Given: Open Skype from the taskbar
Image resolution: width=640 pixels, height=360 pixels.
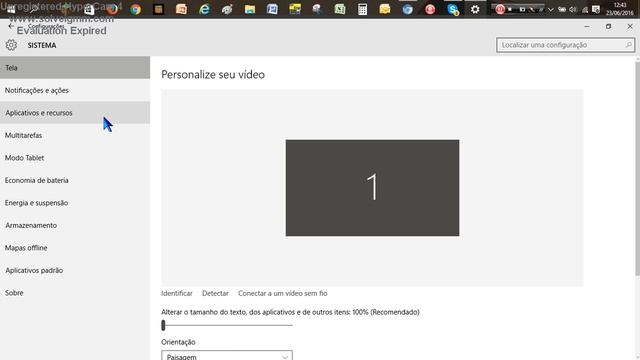Looking at the screenshot, I should click(x=452, y=9).
